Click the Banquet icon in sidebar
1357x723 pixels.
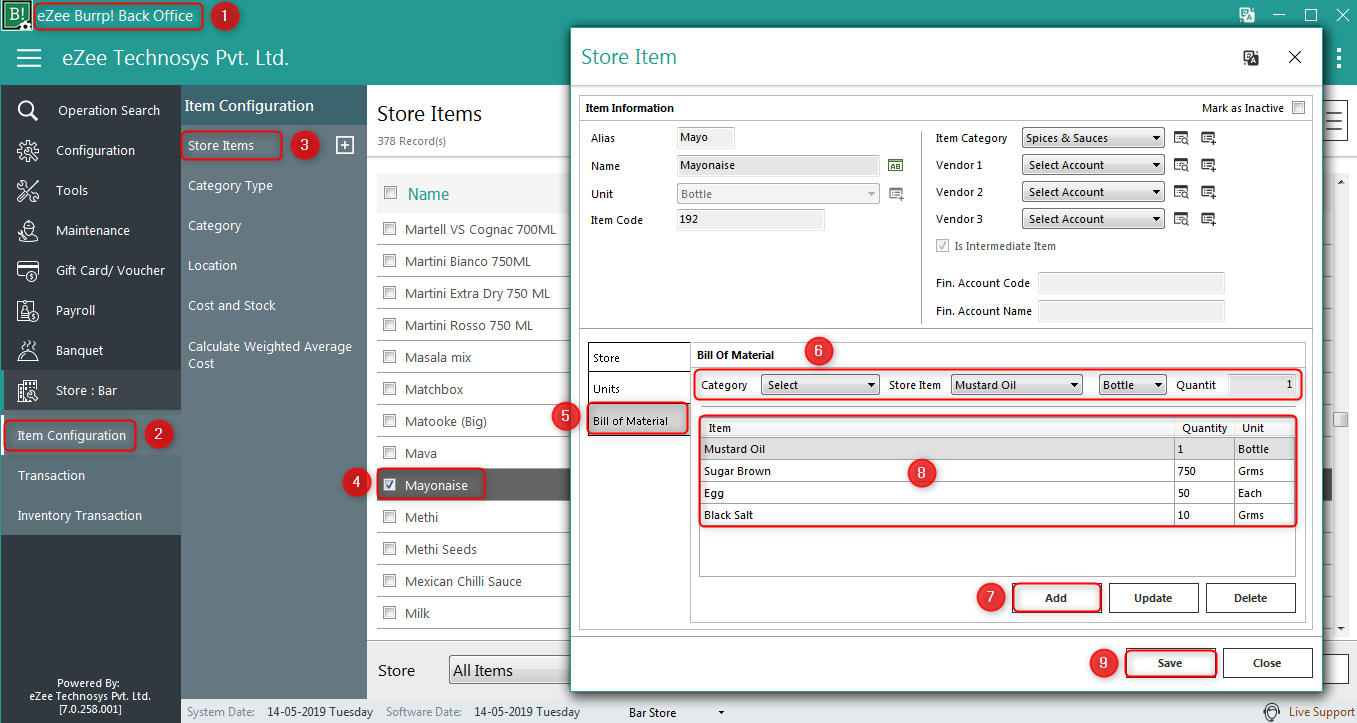tap(28, 350)
